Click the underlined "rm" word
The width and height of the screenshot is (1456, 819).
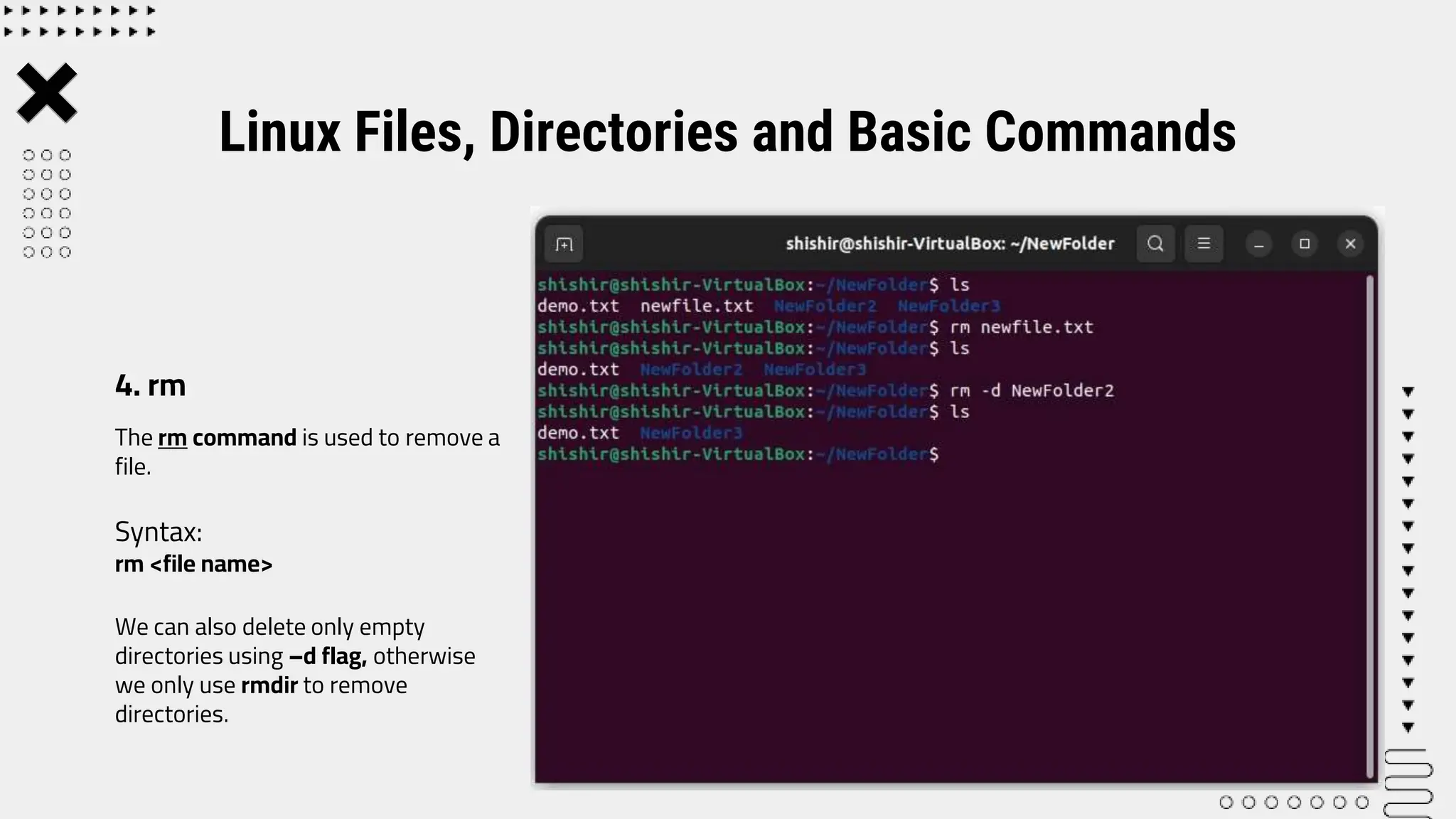point(172,438)
